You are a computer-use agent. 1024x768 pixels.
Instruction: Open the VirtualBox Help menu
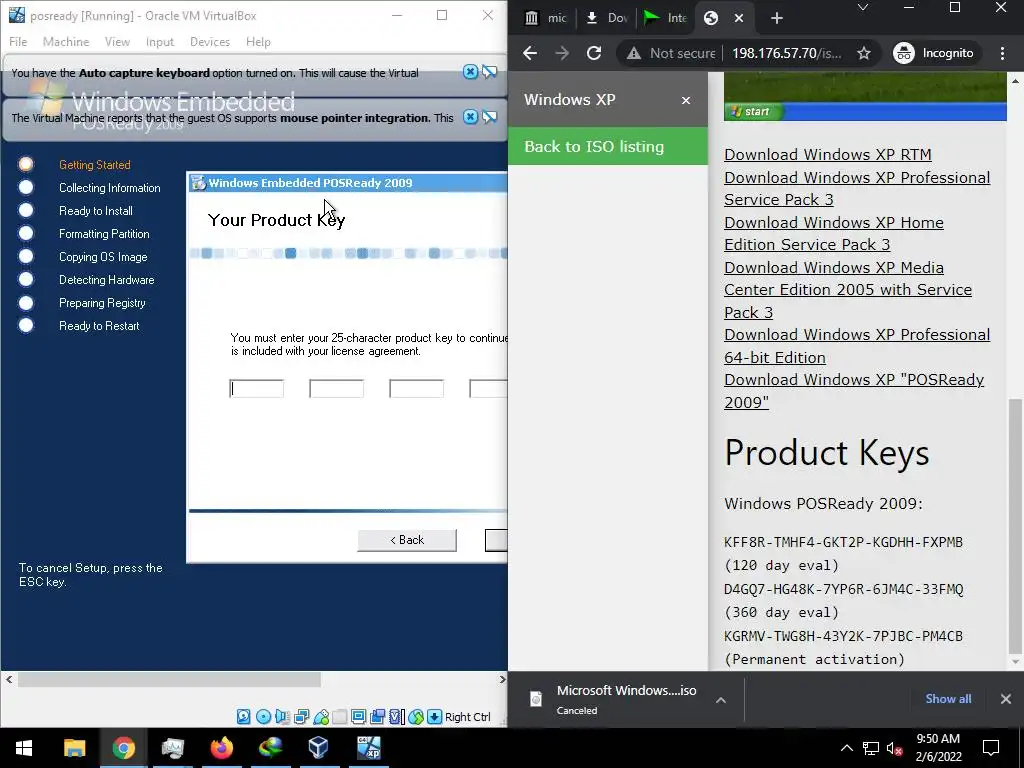pyautogui.click(x=259, y=42)
